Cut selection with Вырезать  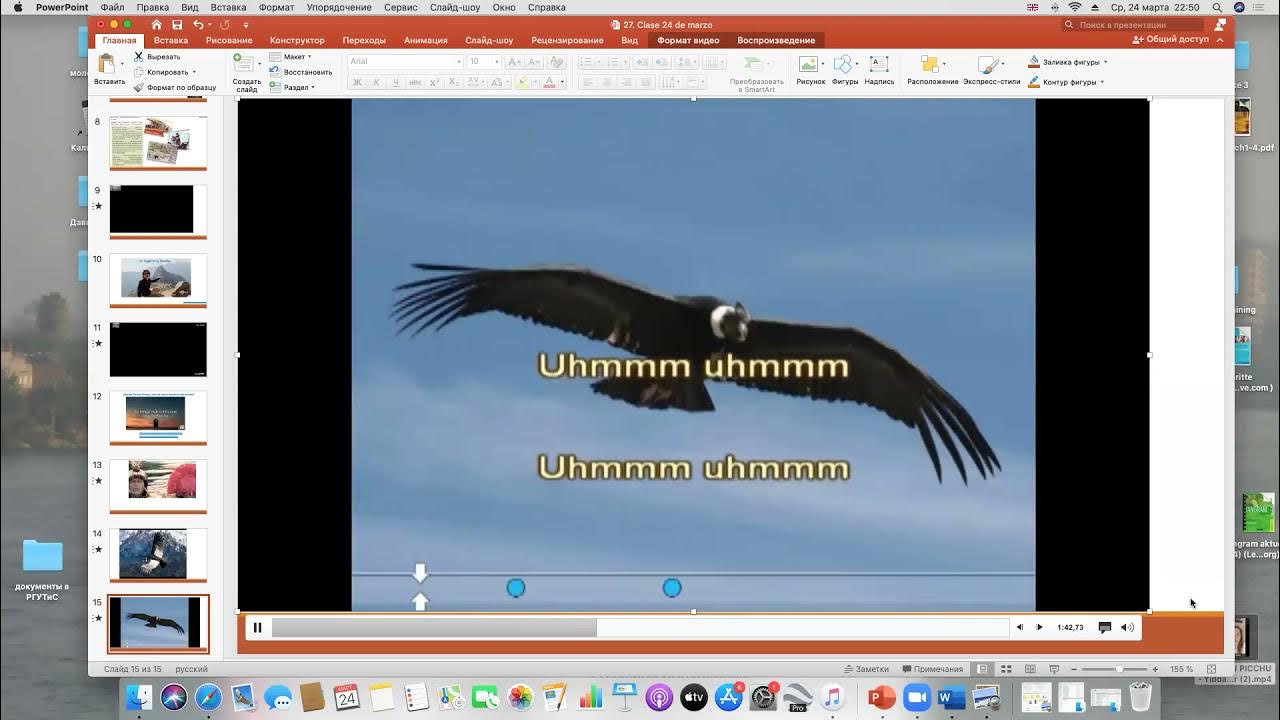157,57
